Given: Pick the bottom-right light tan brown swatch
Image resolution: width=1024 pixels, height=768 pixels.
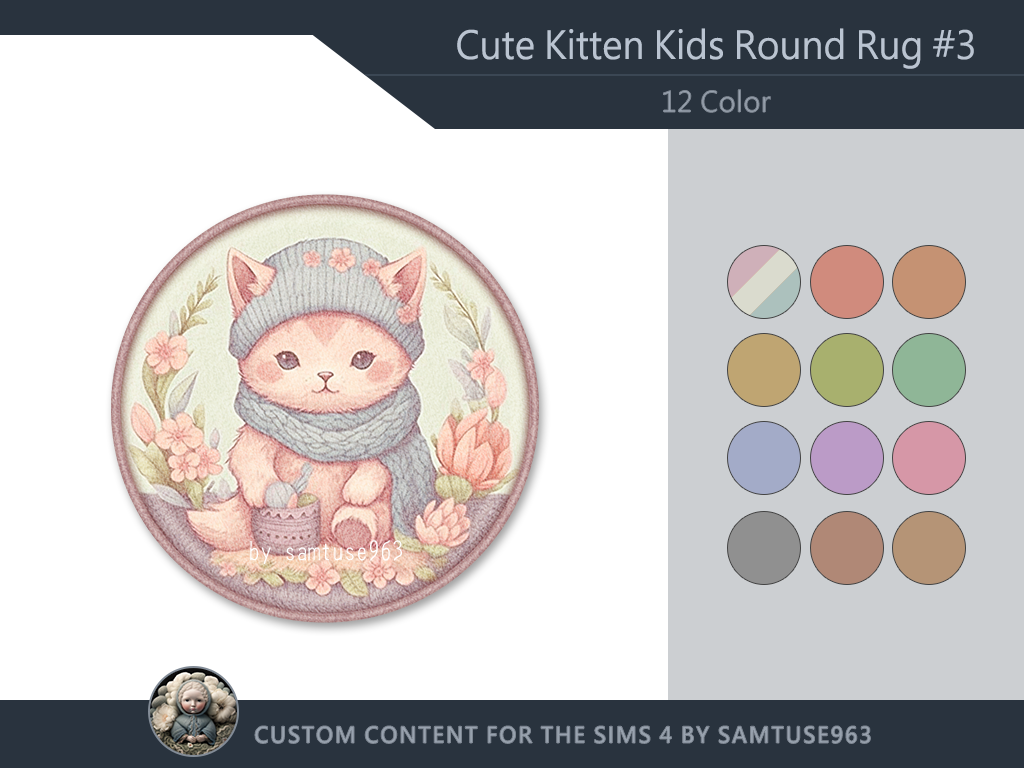Looking at the screenshot, I should (929, 548).
